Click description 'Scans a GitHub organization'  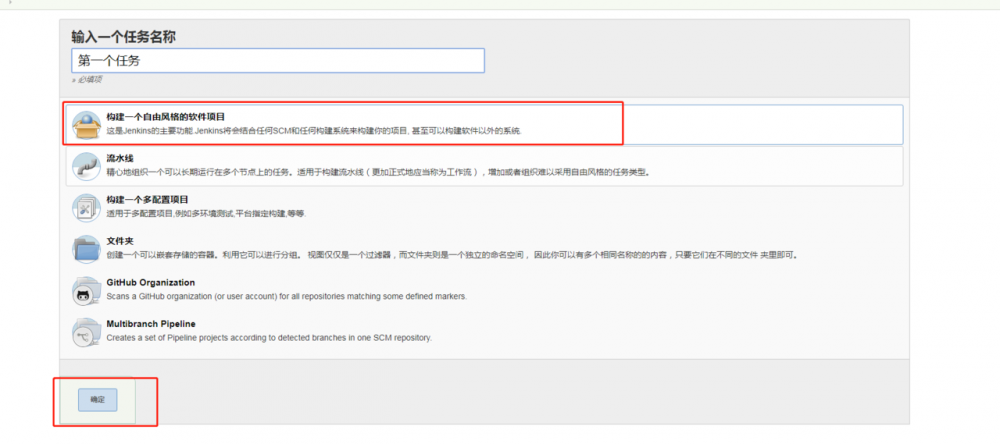(x=286, y=297)
